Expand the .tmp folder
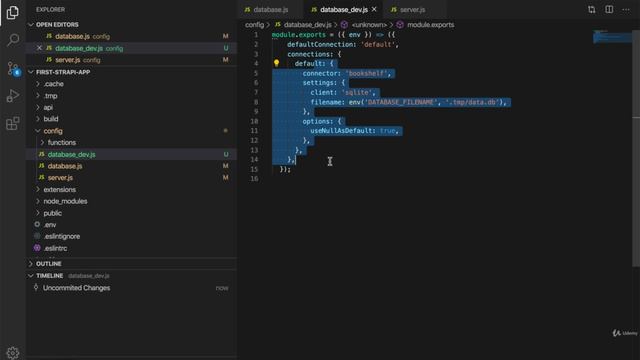Image resolution: width=640 pixels, height=360 pixels. tap(51, 96)
